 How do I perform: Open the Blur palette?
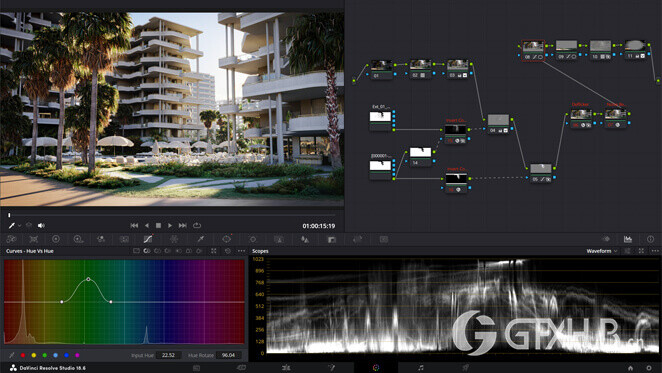[x=305, y=240]
